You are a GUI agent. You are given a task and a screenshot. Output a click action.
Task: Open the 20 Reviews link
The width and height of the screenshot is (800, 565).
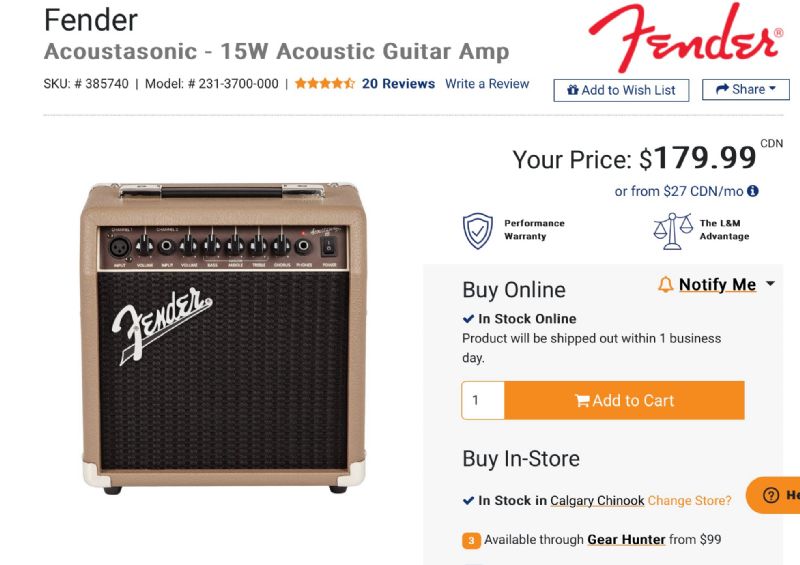pyautogui.click(x=398, y=84)
